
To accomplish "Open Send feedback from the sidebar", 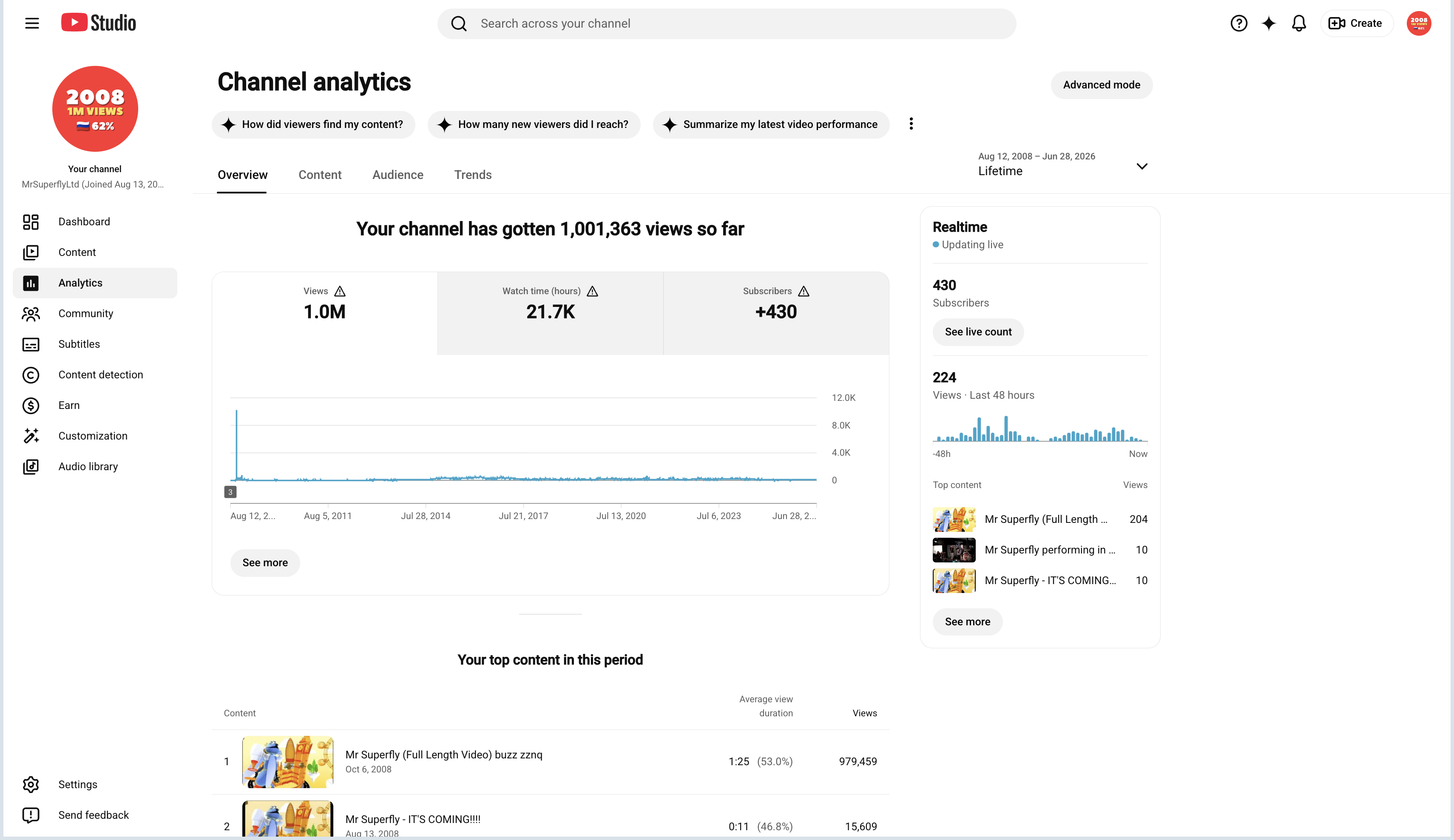I will click(95, 814).
